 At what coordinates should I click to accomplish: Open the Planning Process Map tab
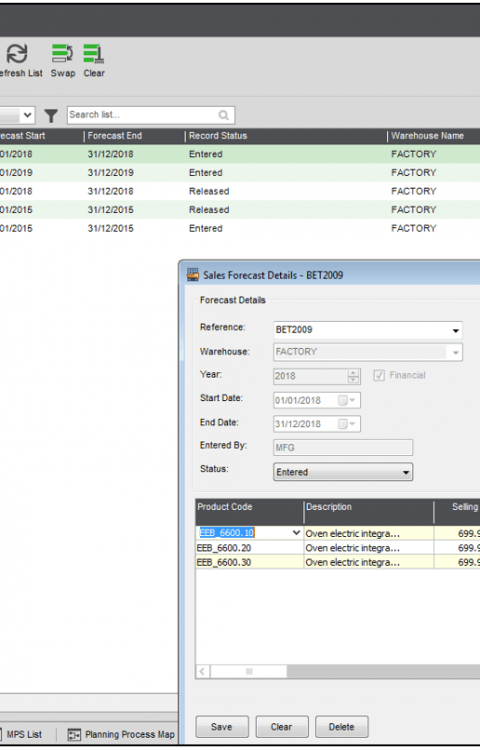click(x=121, y=734)
